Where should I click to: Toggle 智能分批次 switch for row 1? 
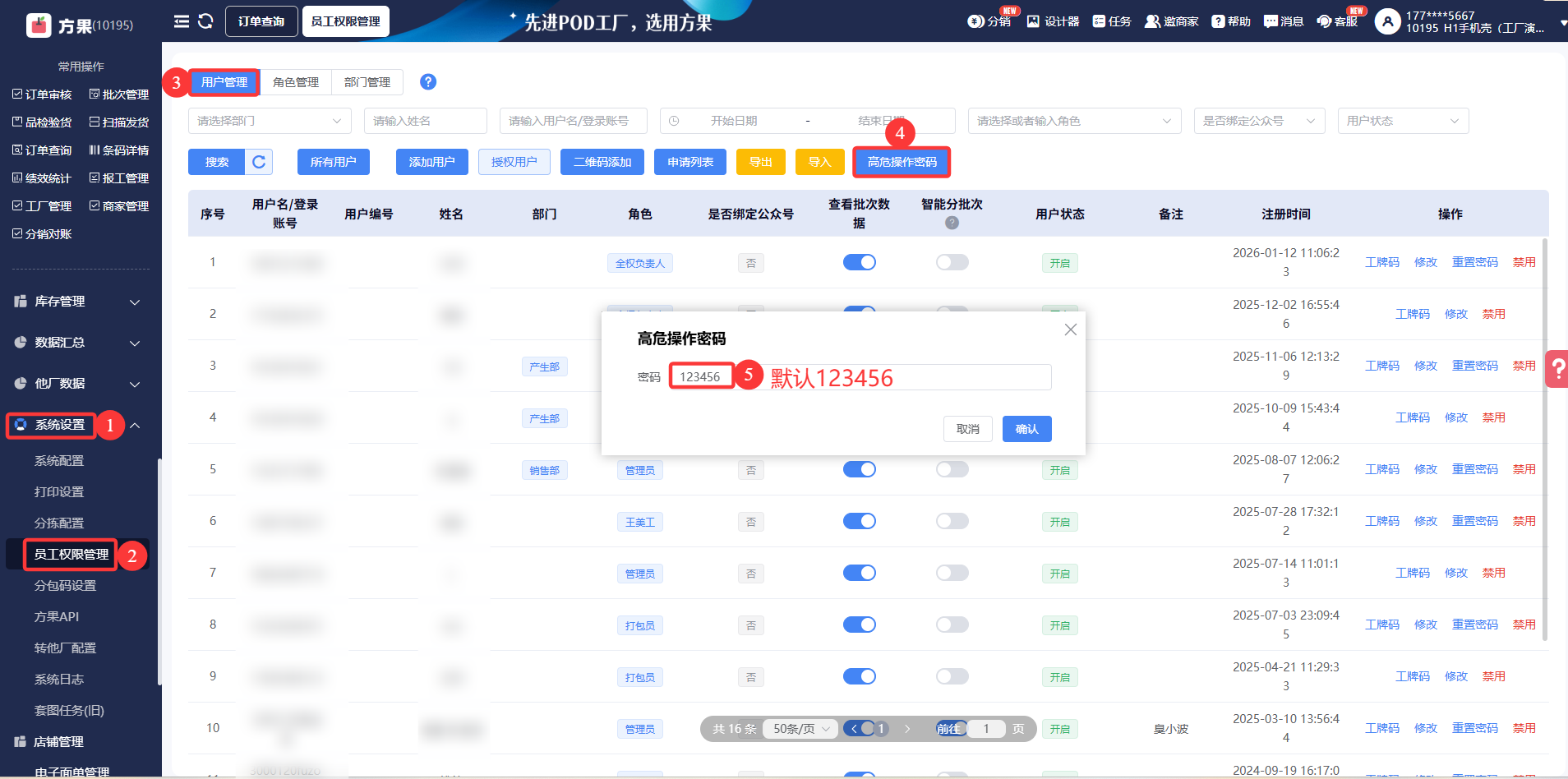[952, 262]
